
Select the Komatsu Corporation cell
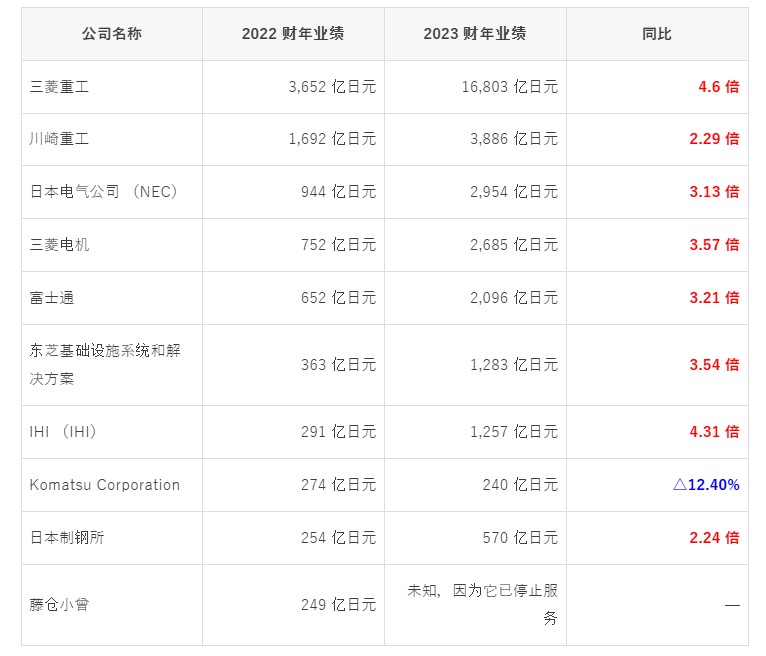click(112, 485)
